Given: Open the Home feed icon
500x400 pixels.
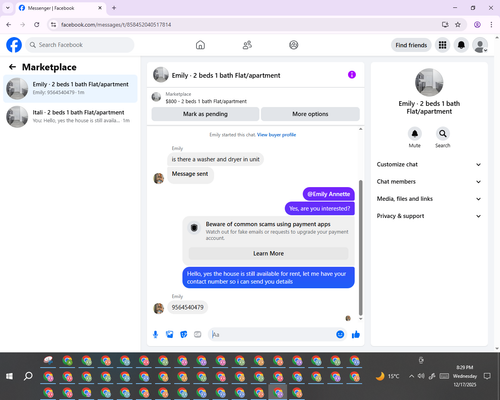Looking at the screenshot, I should [x=200, y=45].
